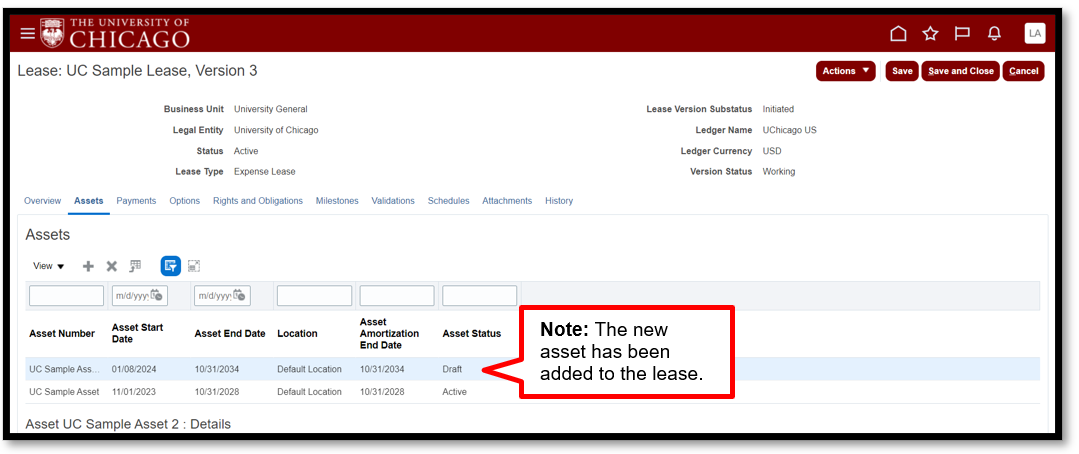Click the Cancel button

(x=1023, y=71)
